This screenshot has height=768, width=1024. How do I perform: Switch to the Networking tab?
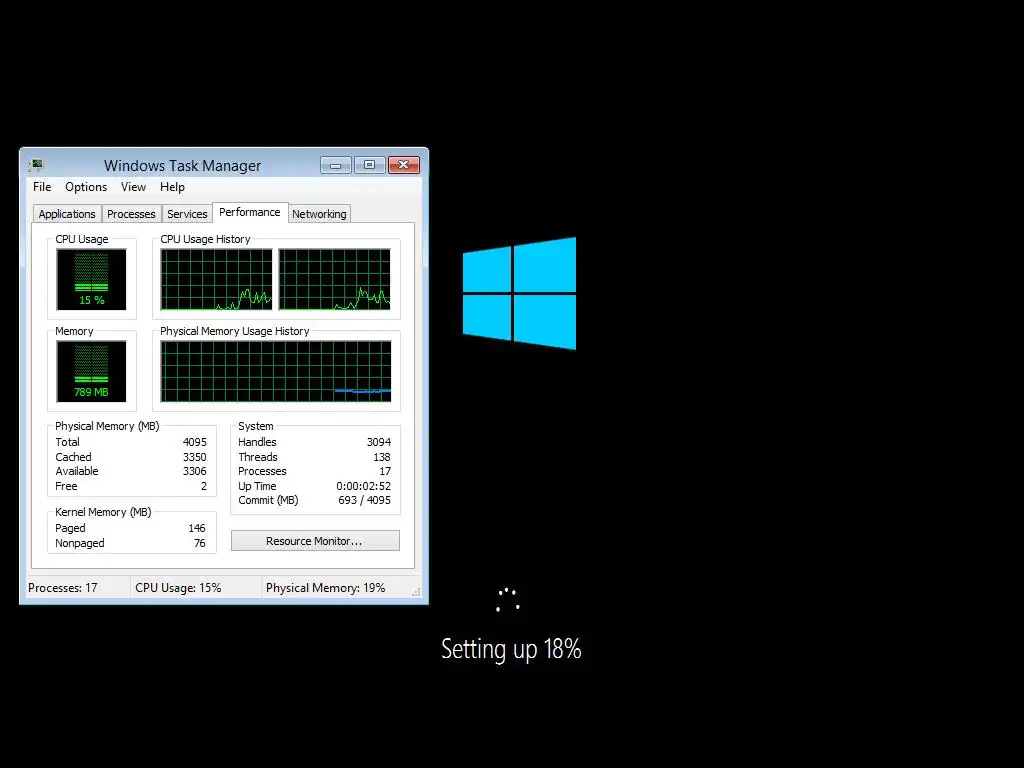point(319,214)
